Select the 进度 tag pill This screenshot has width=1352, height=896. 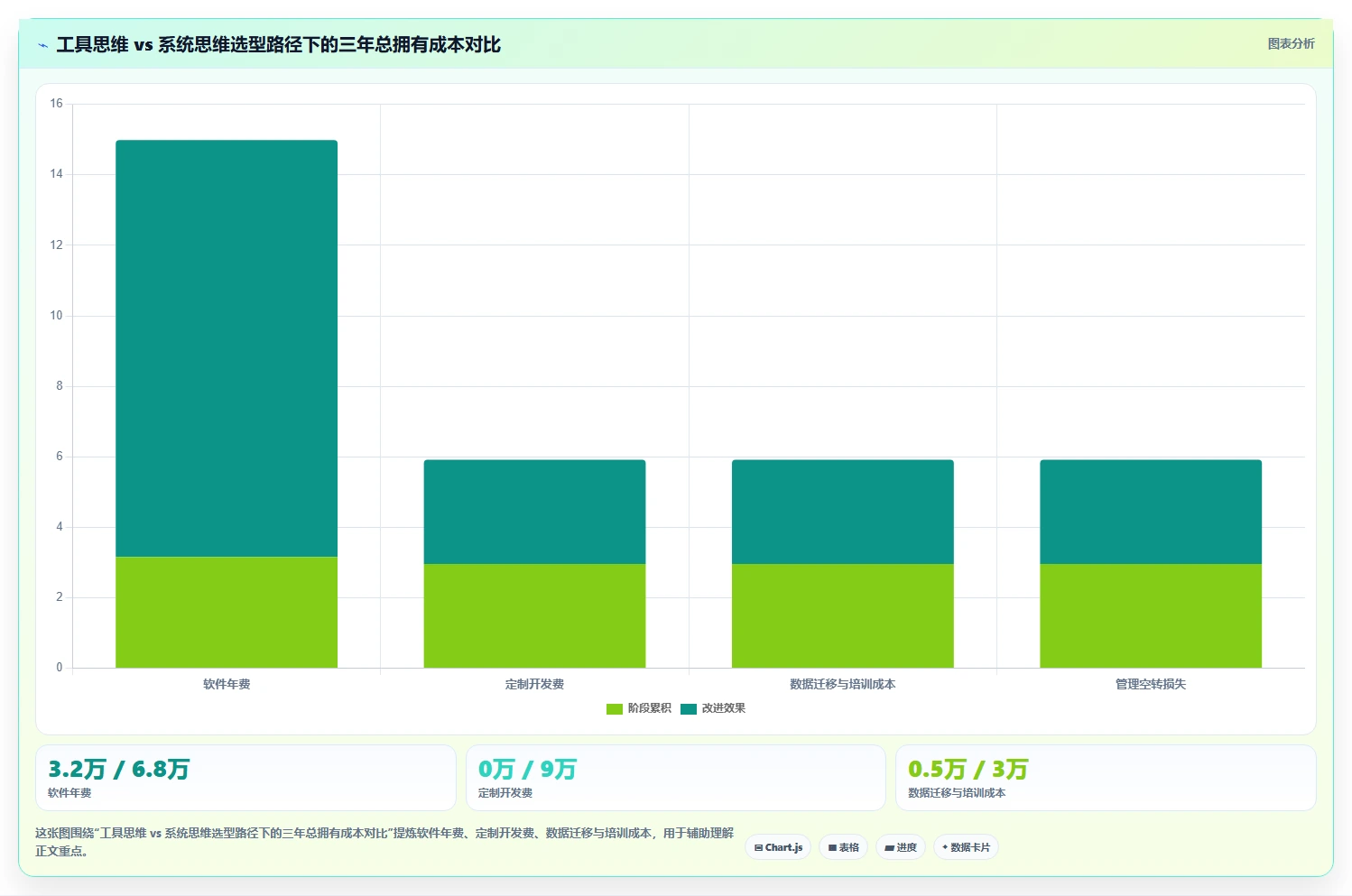click(x=901, y=847)
